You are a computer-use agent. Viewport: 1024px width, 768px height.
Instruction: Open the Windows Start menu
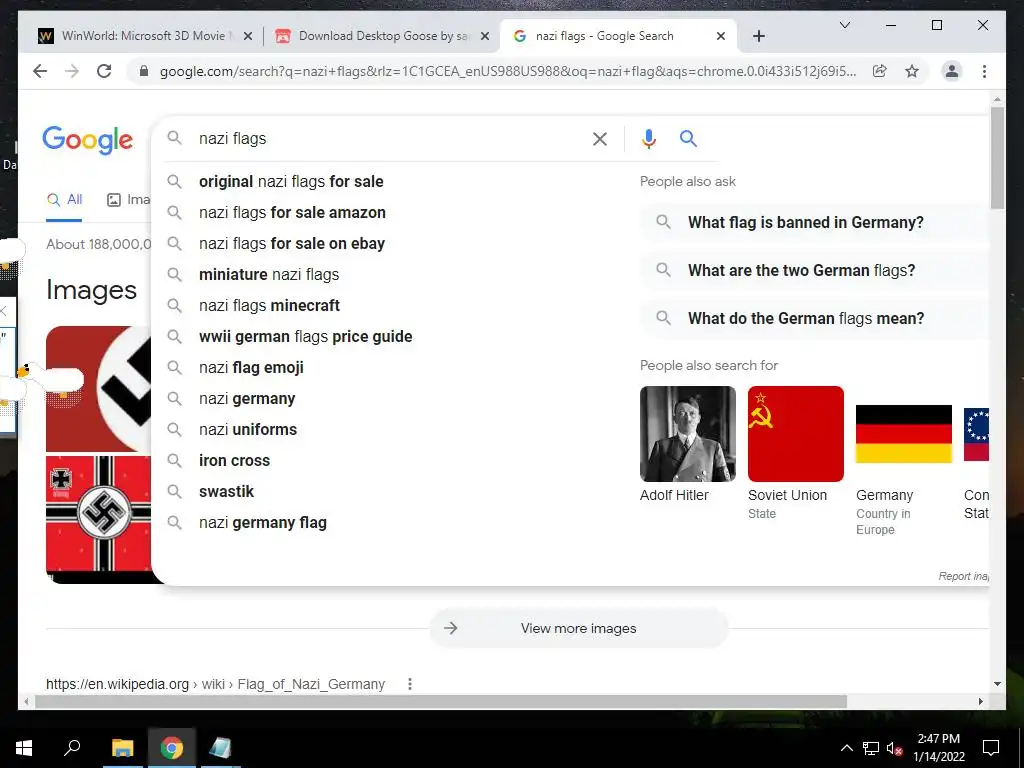(24, 748)
